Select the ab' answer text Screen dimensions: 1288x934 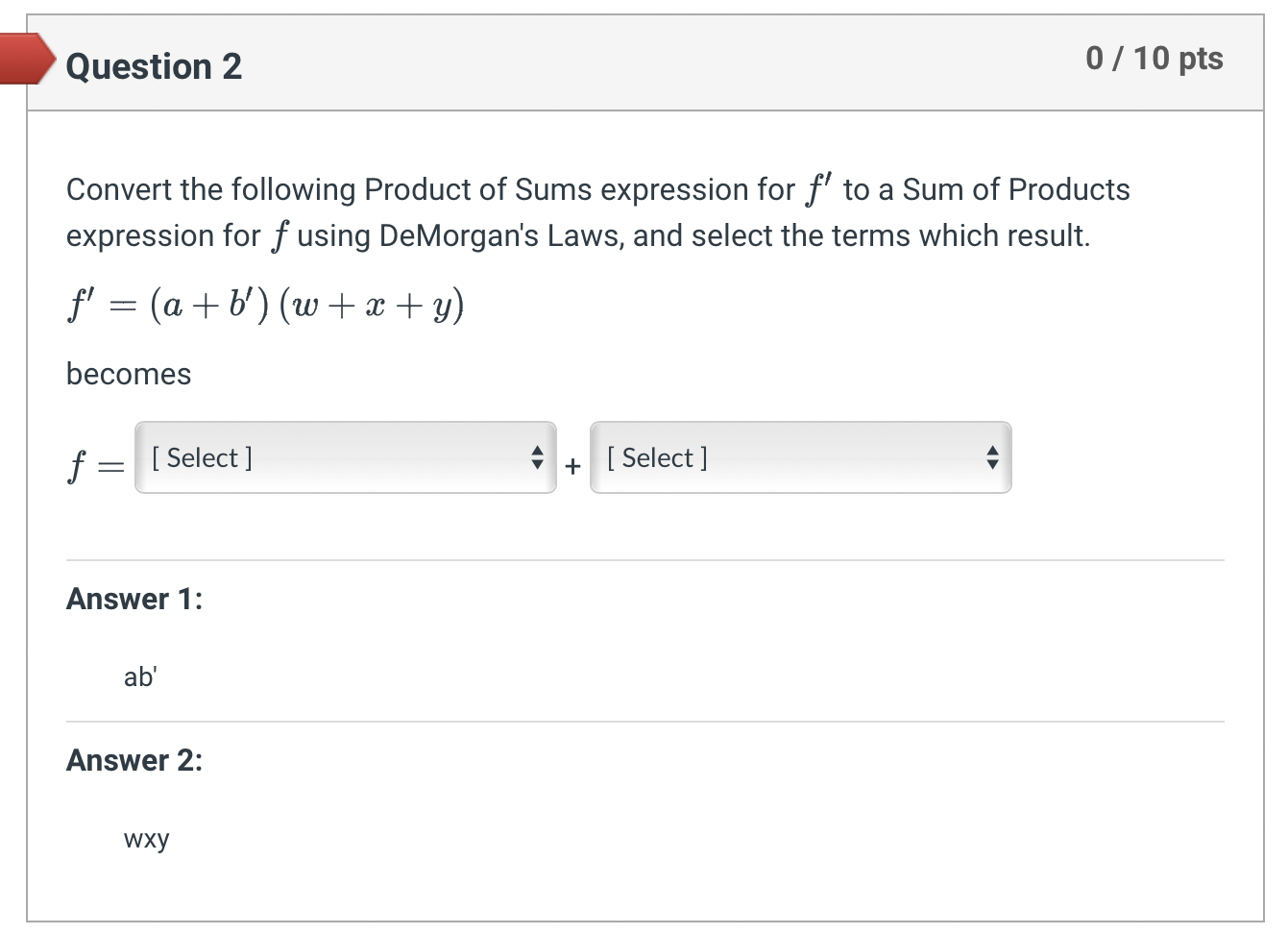138,676
